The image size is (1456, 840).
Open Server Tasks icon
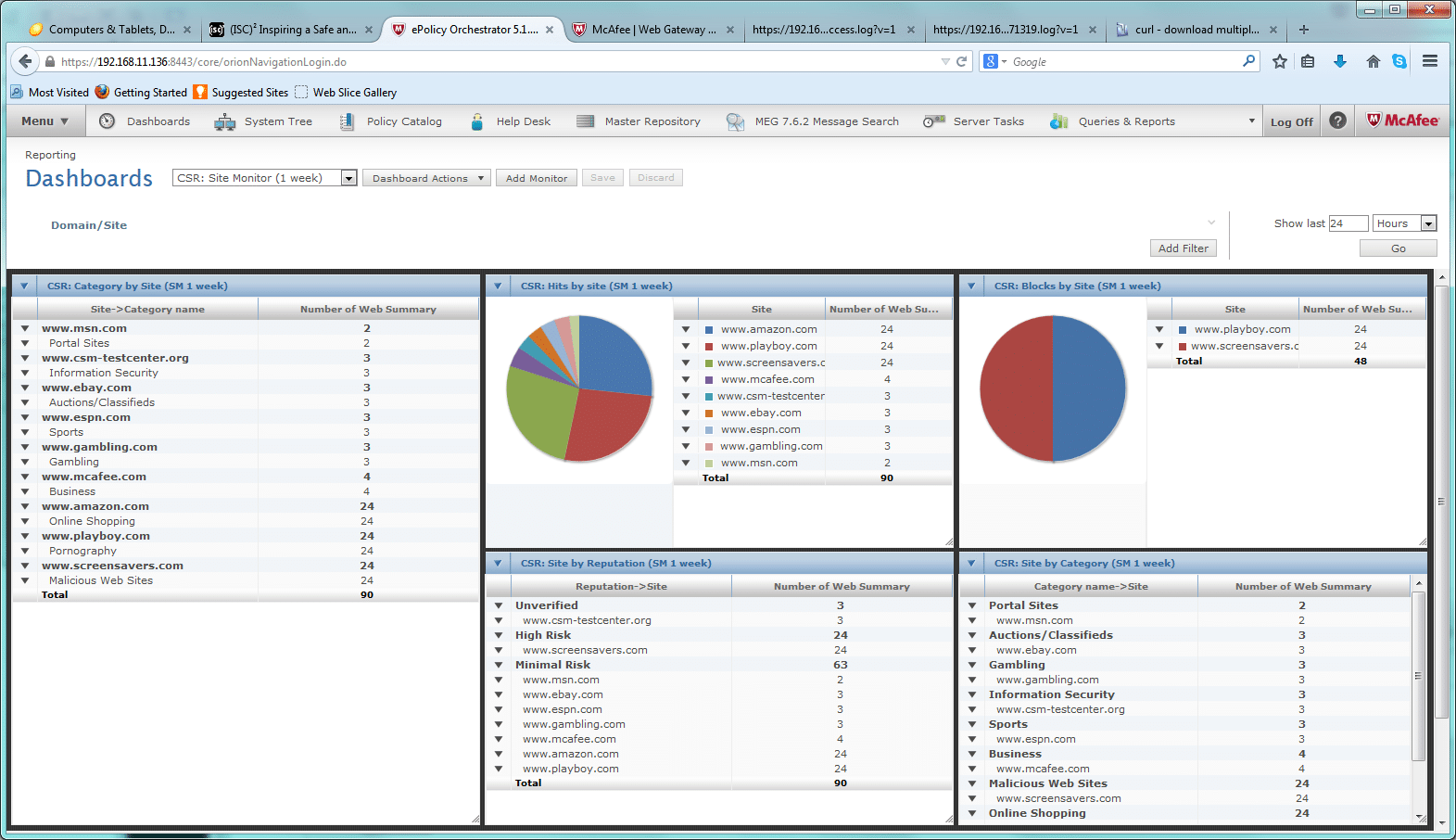tap(934, 121)
